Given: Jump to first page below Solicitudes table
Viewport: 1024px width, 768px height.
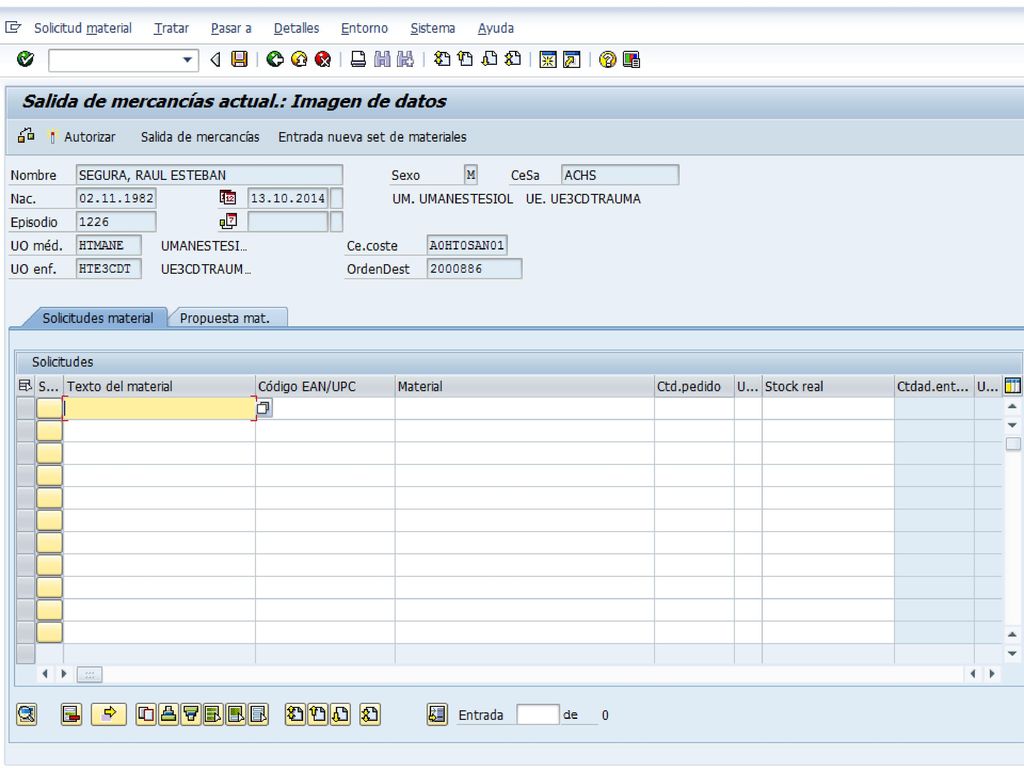Looking at the screenshot, I should (295, 714).
